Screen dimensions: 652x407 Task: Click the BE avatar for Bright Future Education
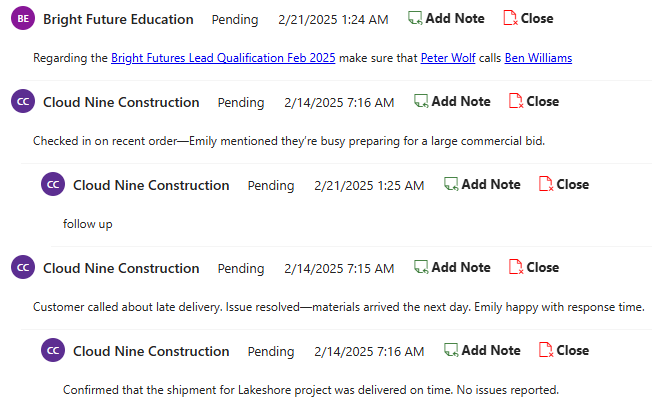coord(22,19)
